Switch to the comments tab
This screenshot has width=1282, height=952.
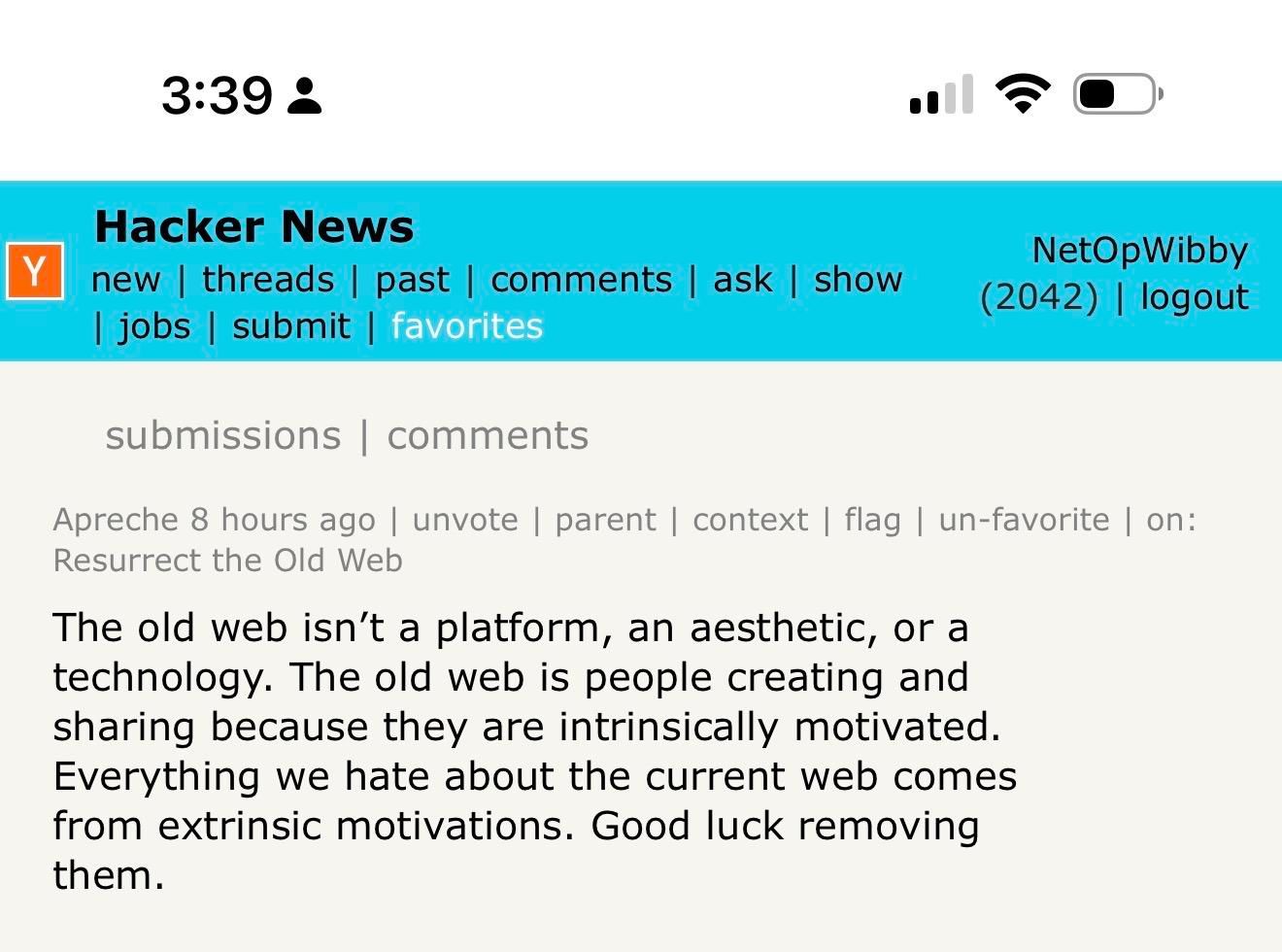click(x=488, y=435)
